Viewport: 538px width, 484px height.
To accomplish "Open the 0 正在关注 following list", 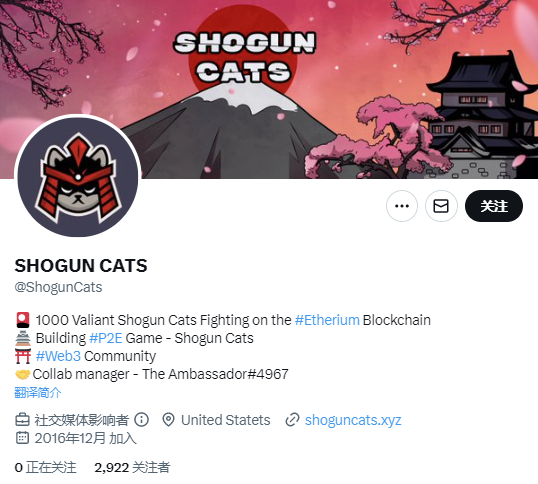I will (x=45, y=468).
